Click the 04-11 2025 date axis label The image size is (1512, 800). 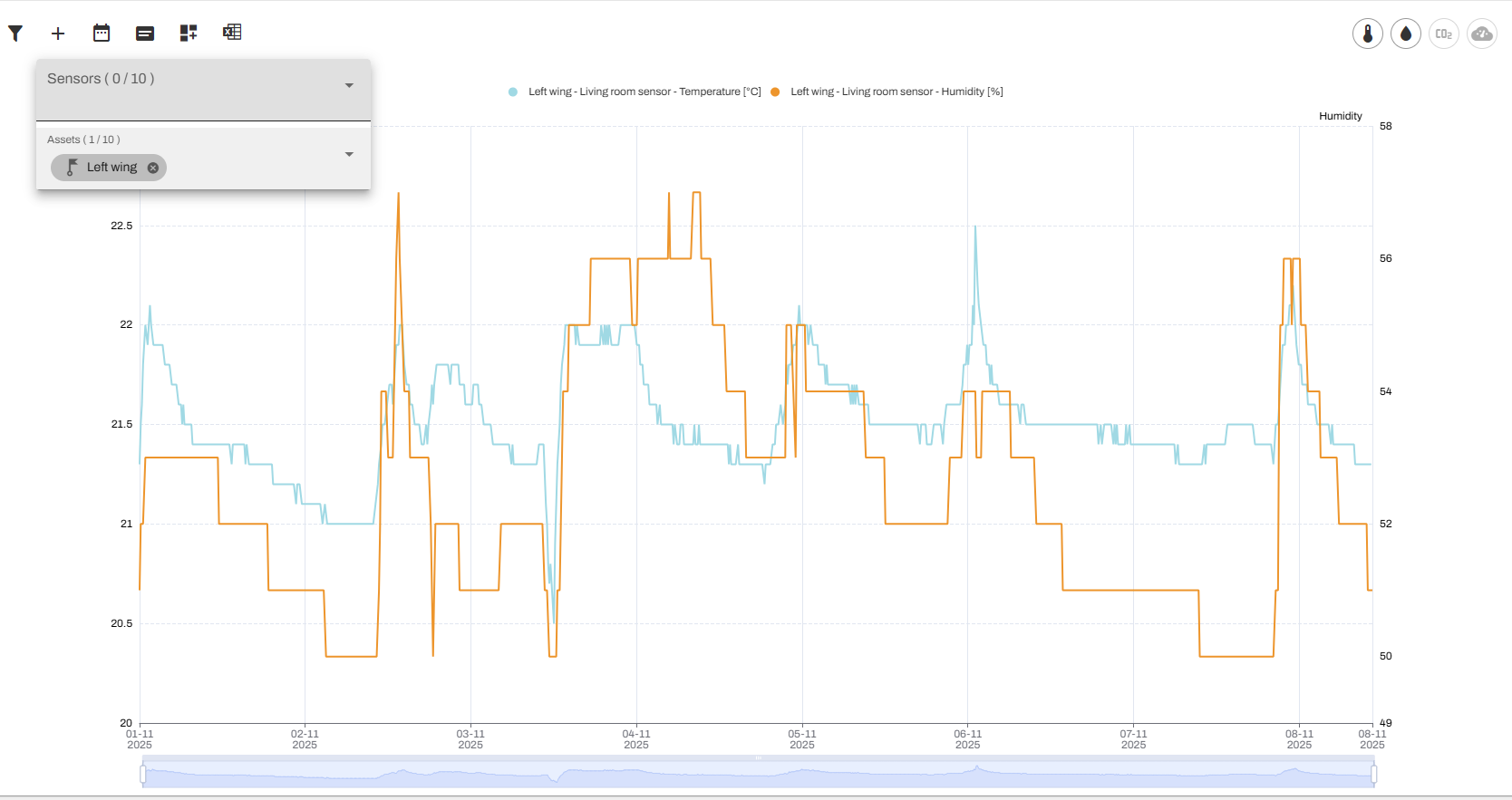click(x=636, y=739)
